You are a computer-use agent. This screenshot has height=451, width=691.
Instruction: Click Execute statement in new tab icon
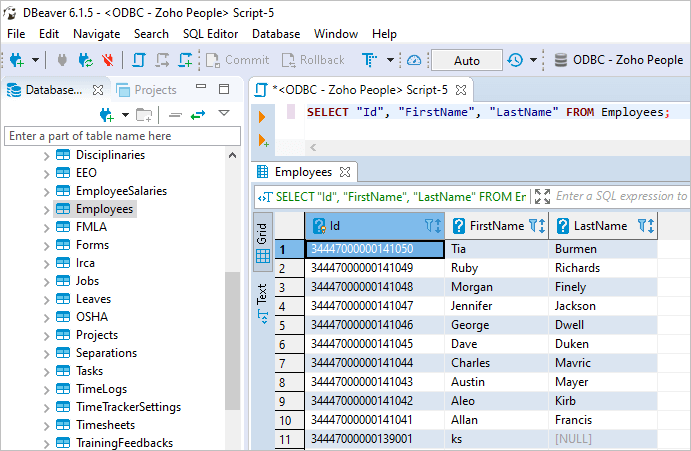tap(263, 141)
